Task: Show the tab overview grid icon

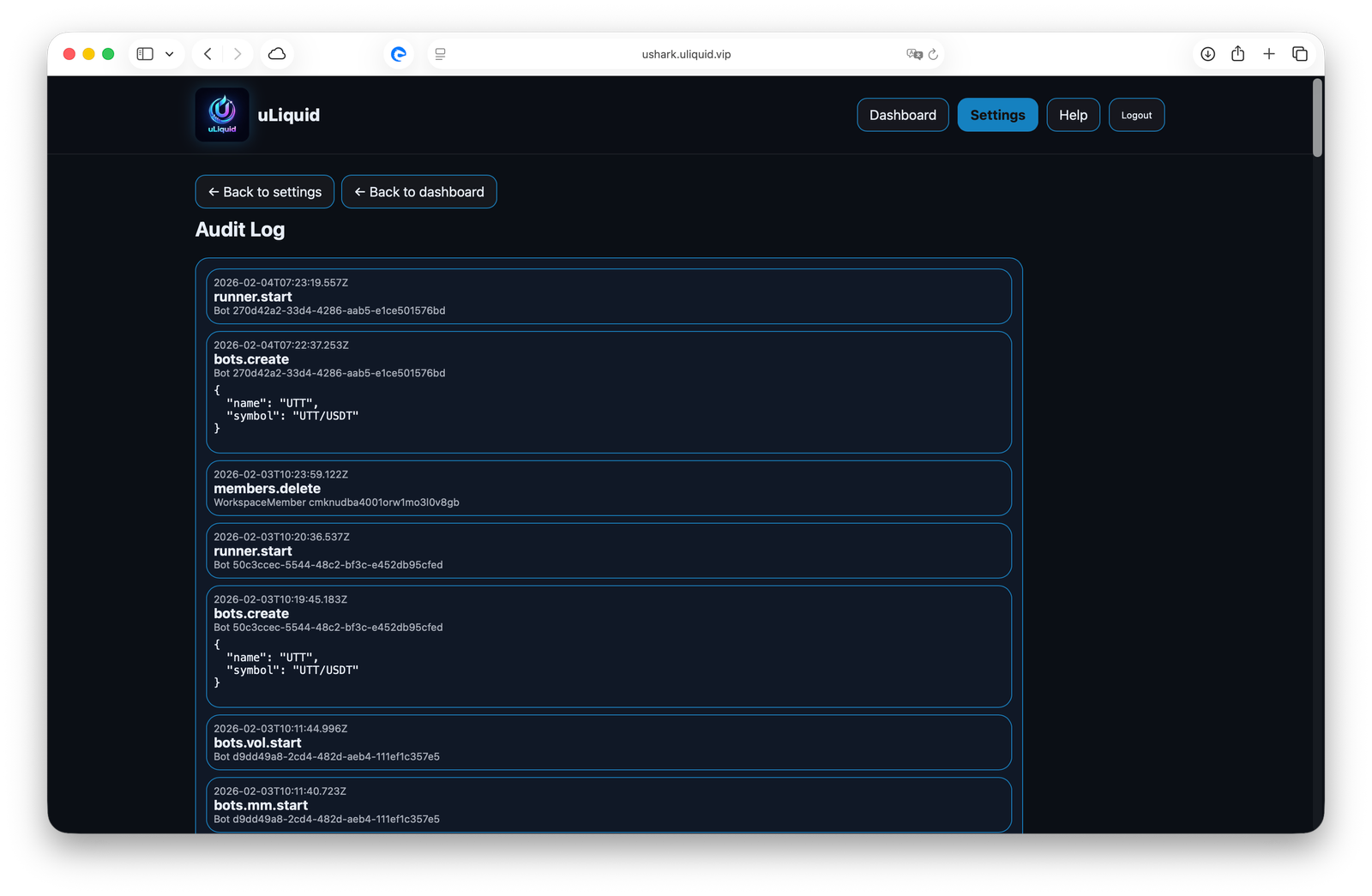Action: [x=1300, y=53]
